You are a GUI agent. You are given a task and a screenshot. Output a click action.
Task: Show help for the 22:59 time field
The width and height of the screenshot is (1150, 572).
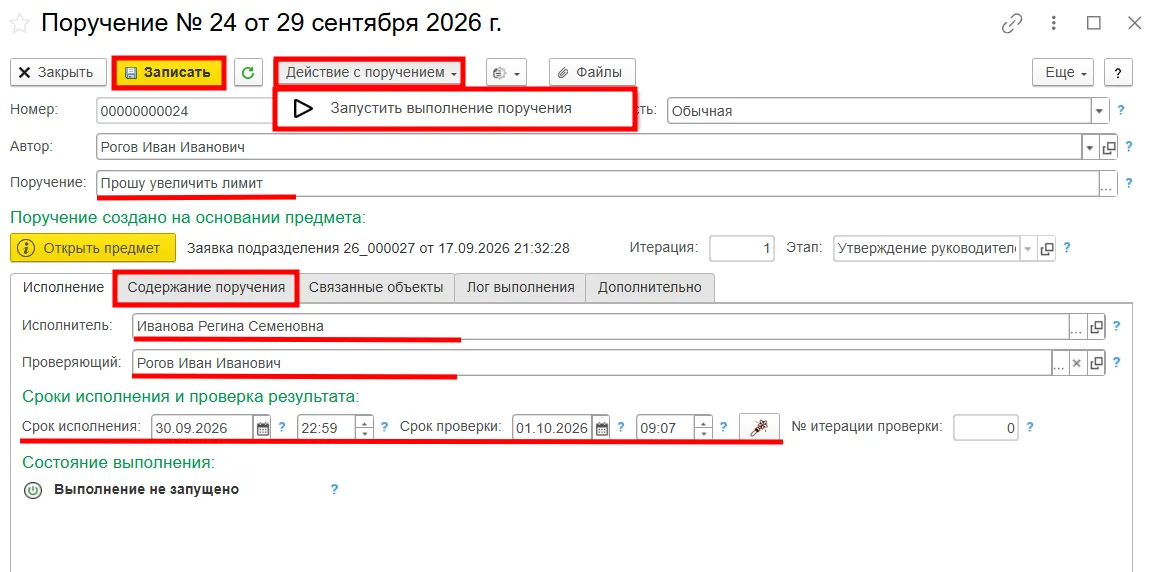coord(383,427)
